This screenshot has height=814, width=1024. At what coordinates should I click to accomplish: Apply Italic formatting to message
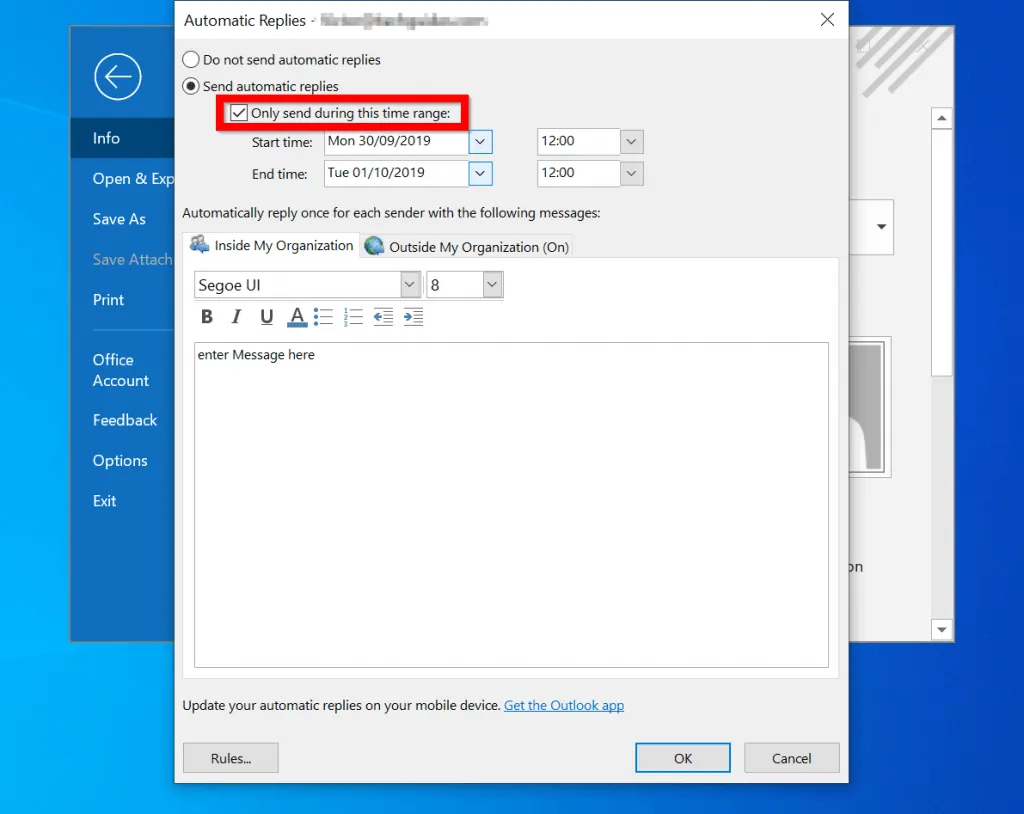[x=237, y=317]
